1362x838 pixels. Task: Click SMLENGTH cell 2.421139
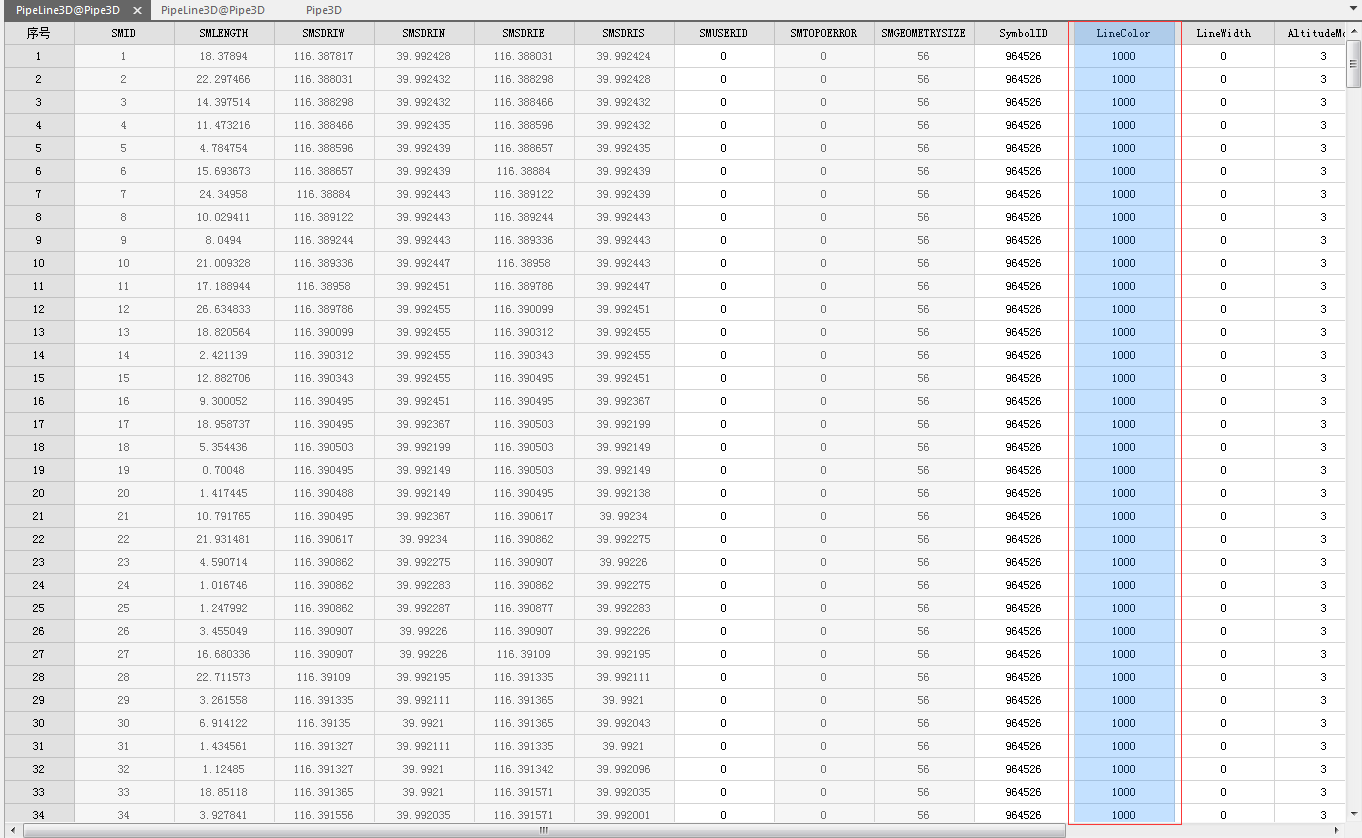pos(224,355)
